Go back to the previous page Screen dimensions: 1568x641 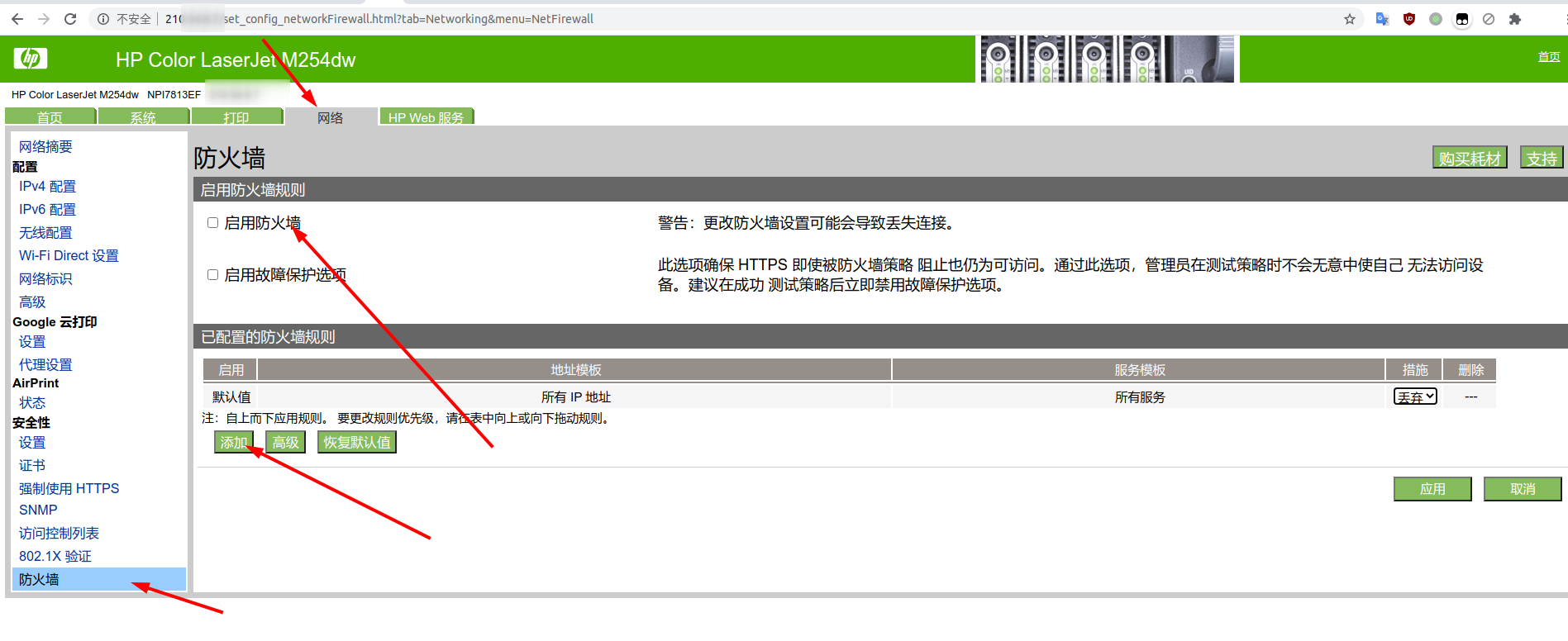click(17, 19)
